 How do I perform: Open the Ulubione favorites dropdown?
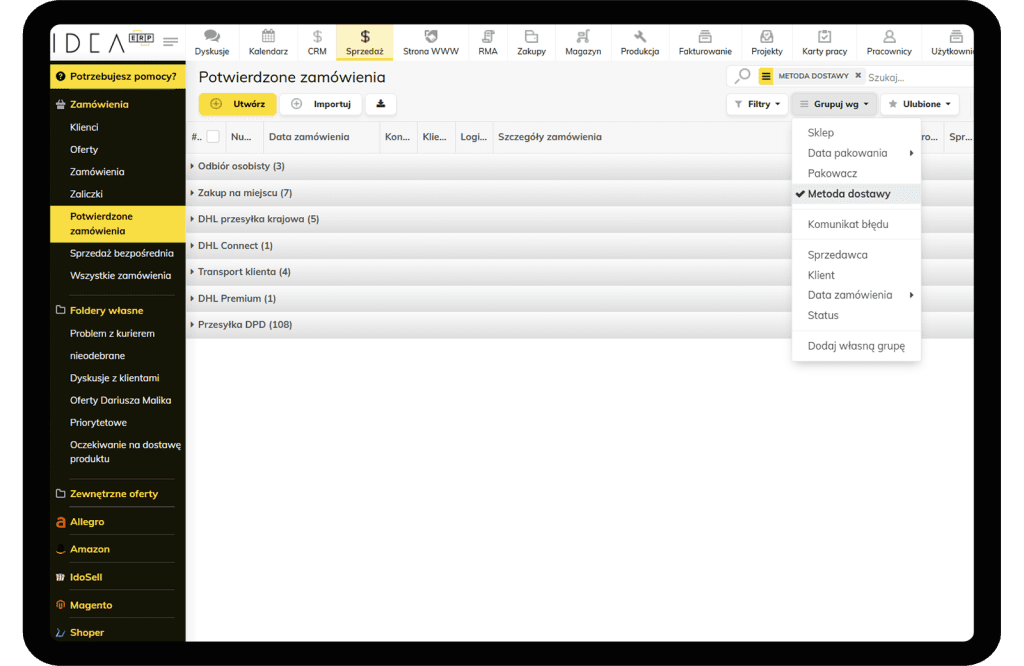coord(919,104)
